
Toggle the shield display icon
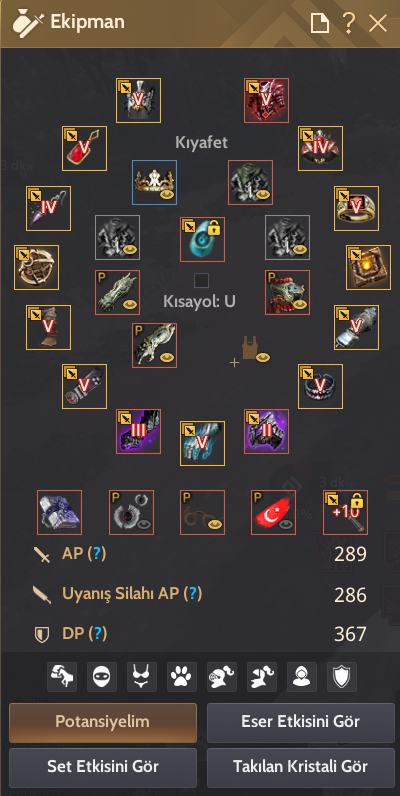coord(342,677)
